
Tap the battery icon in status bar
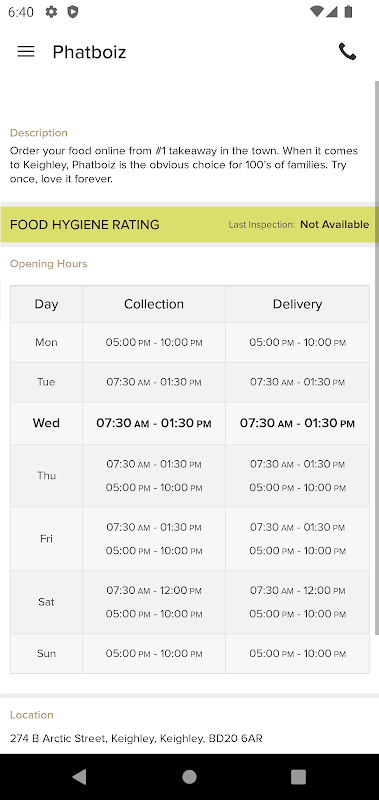348,12
